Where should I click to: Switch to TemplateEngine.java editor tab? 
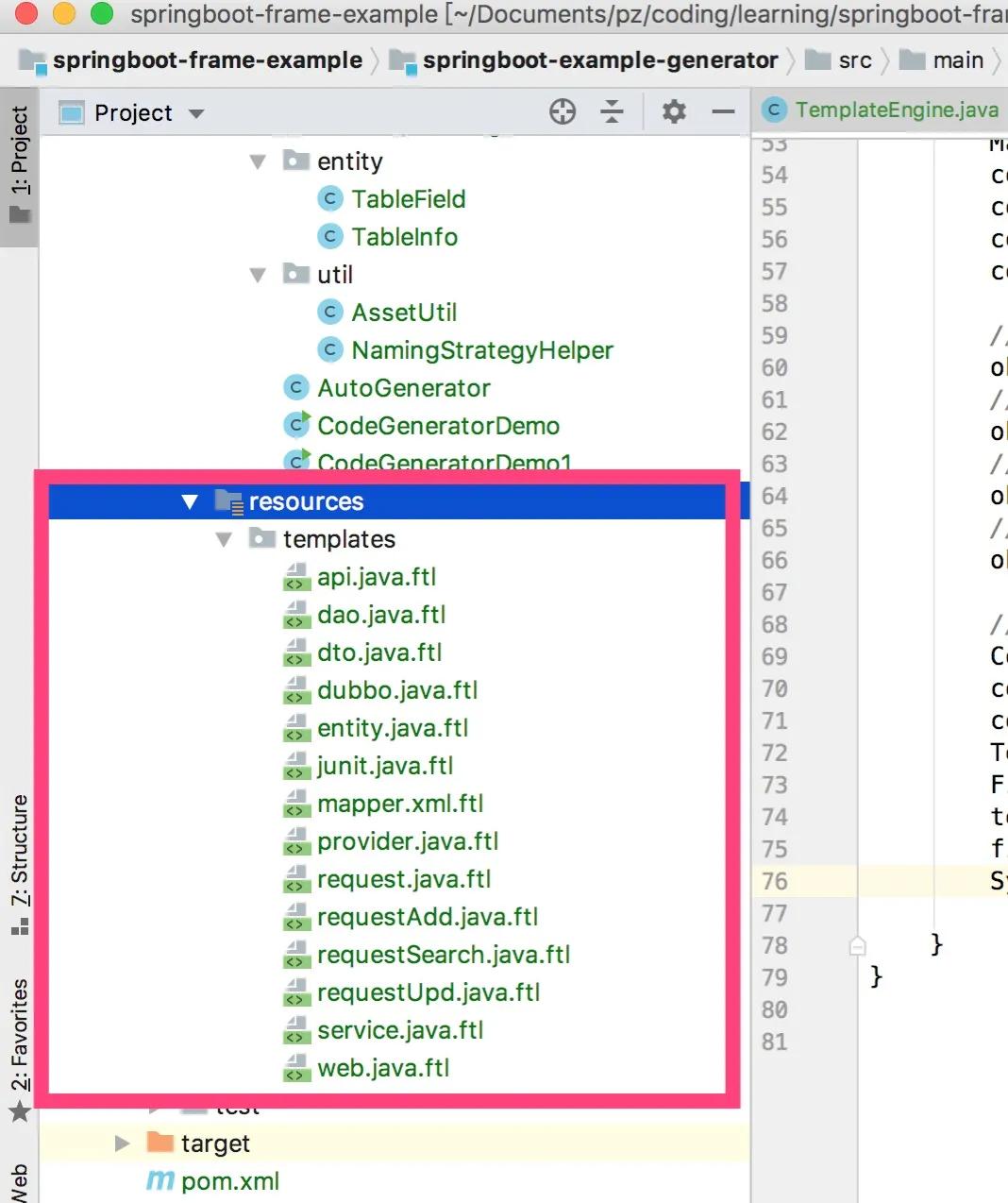click(881, 110)
